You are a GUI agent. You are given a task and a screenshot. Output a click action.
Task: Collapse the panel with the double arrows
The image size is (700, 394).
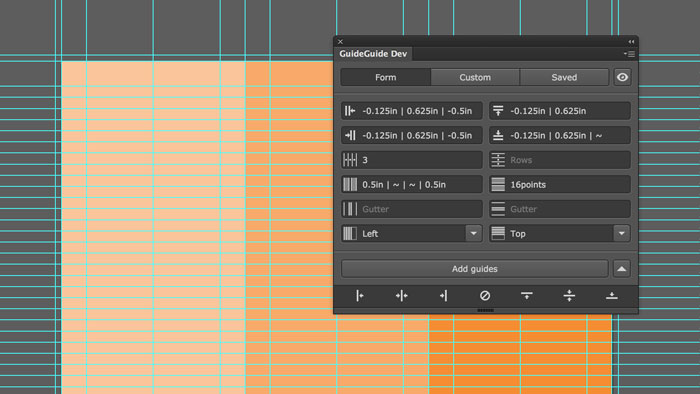pos(631,41)
